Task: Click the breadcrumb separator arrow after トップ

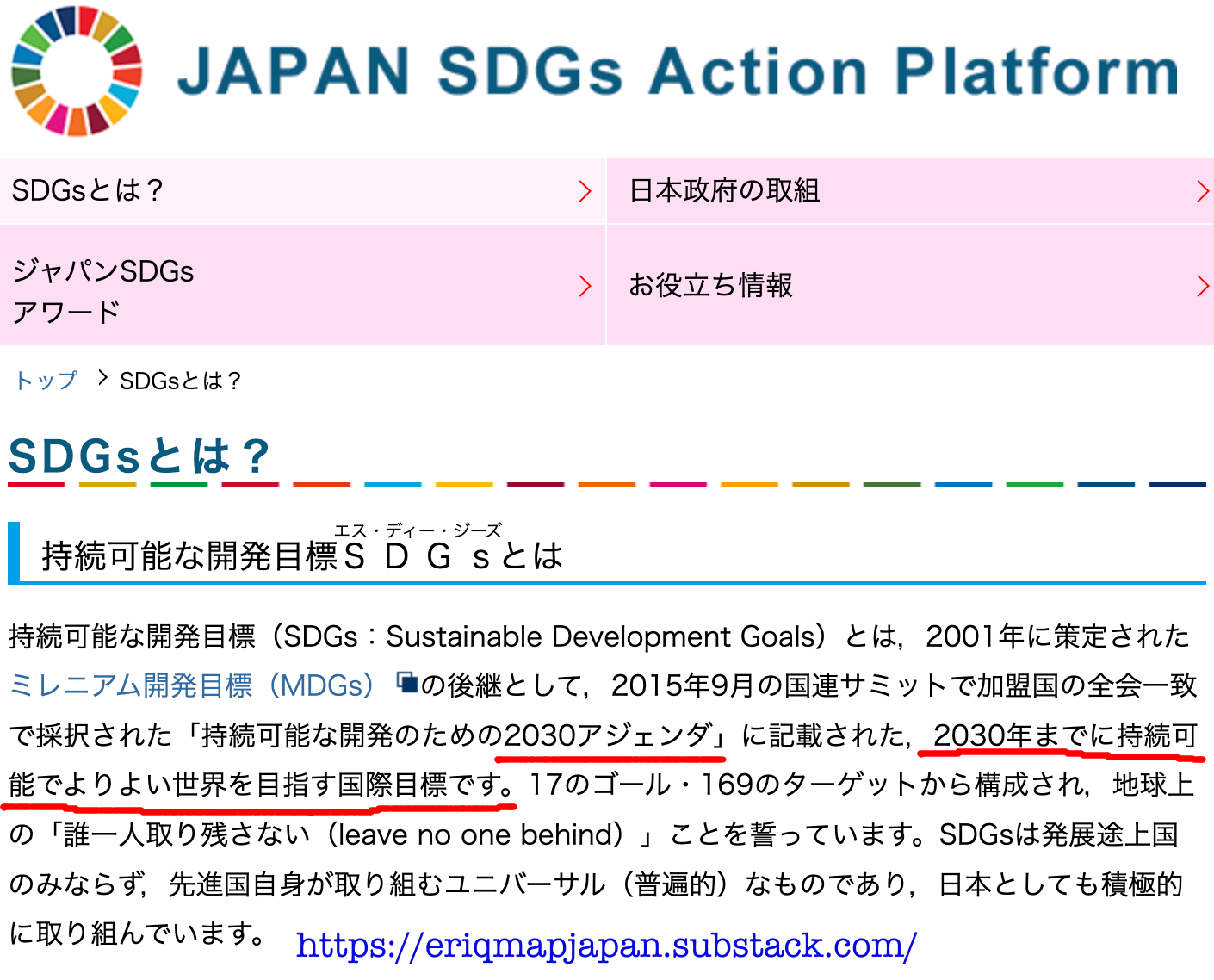Action: coord(102,378)
